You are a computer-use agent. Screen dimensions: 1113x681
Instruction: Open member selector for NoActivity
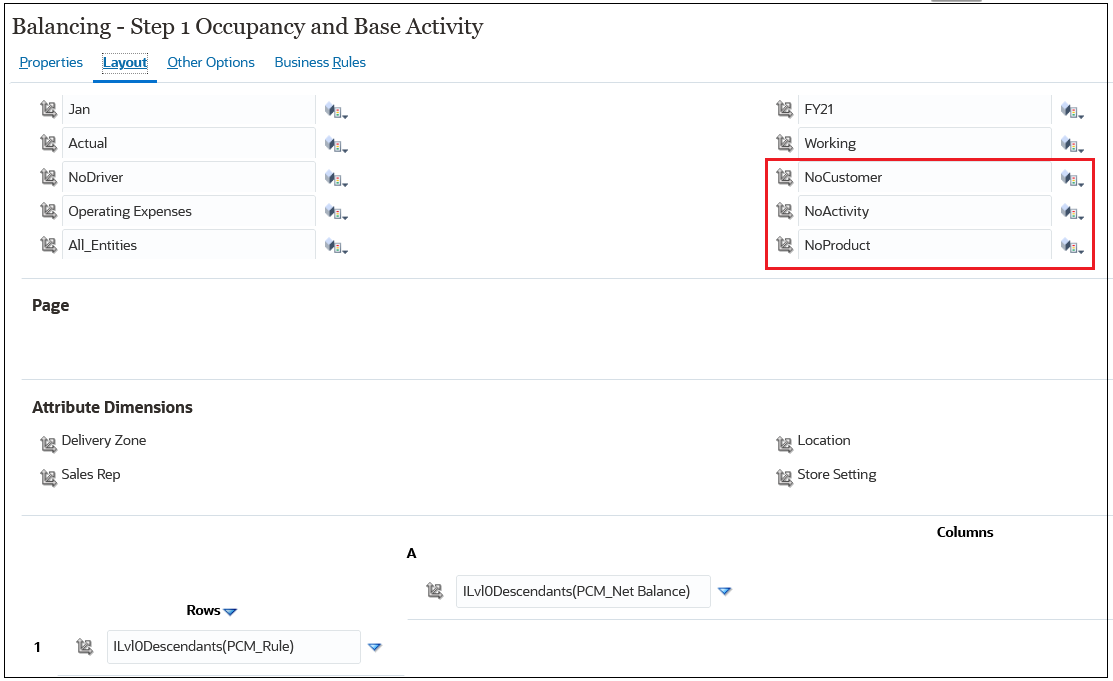(1072, 212)
